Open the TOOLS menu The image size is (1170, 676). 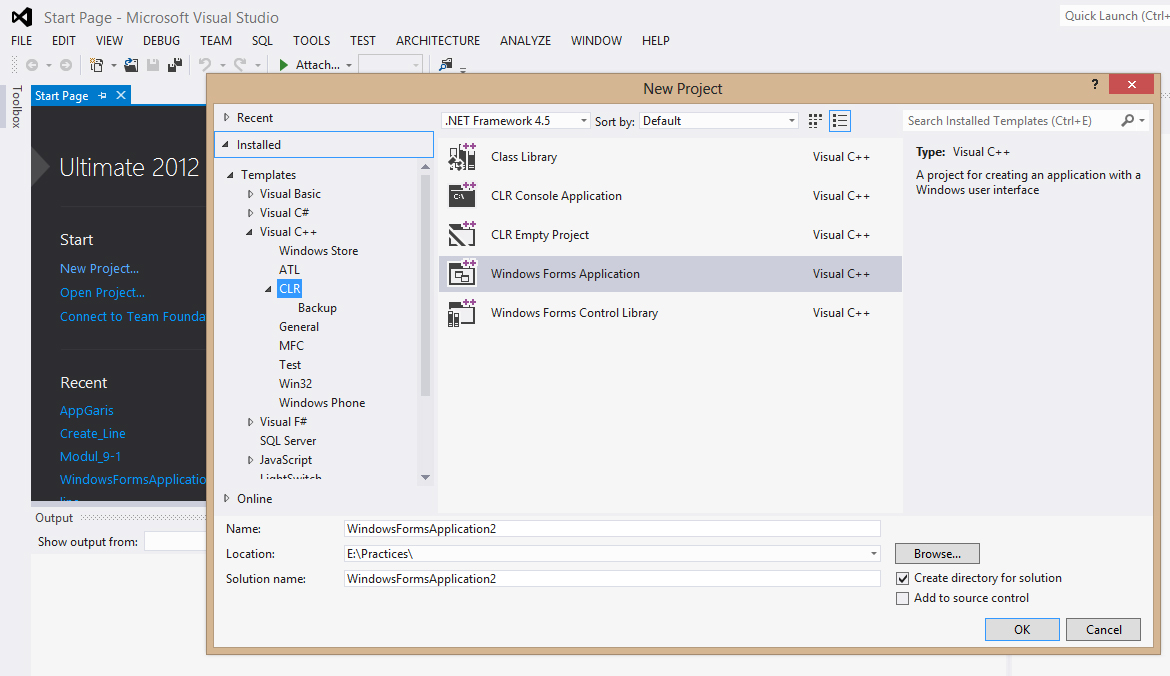tap(311, 40)
